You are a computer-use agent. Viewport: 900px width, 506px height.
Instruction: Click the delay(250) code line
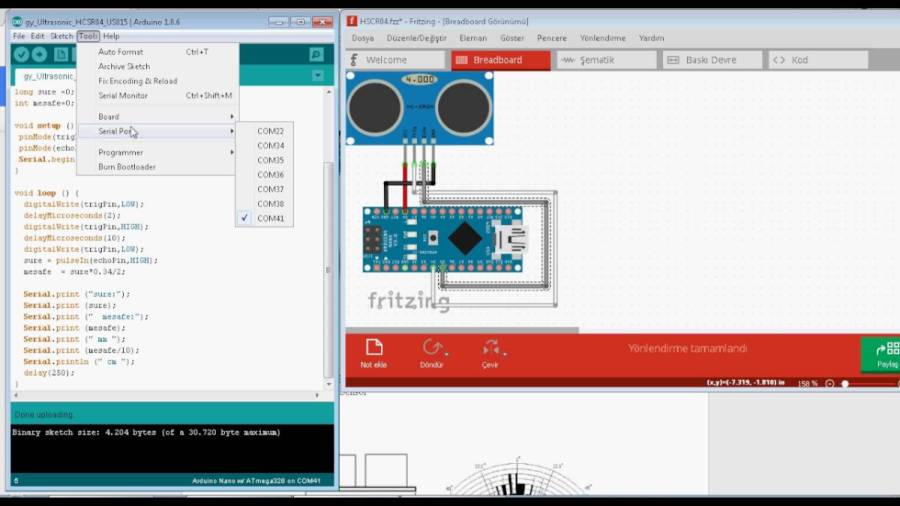(49, 373)
